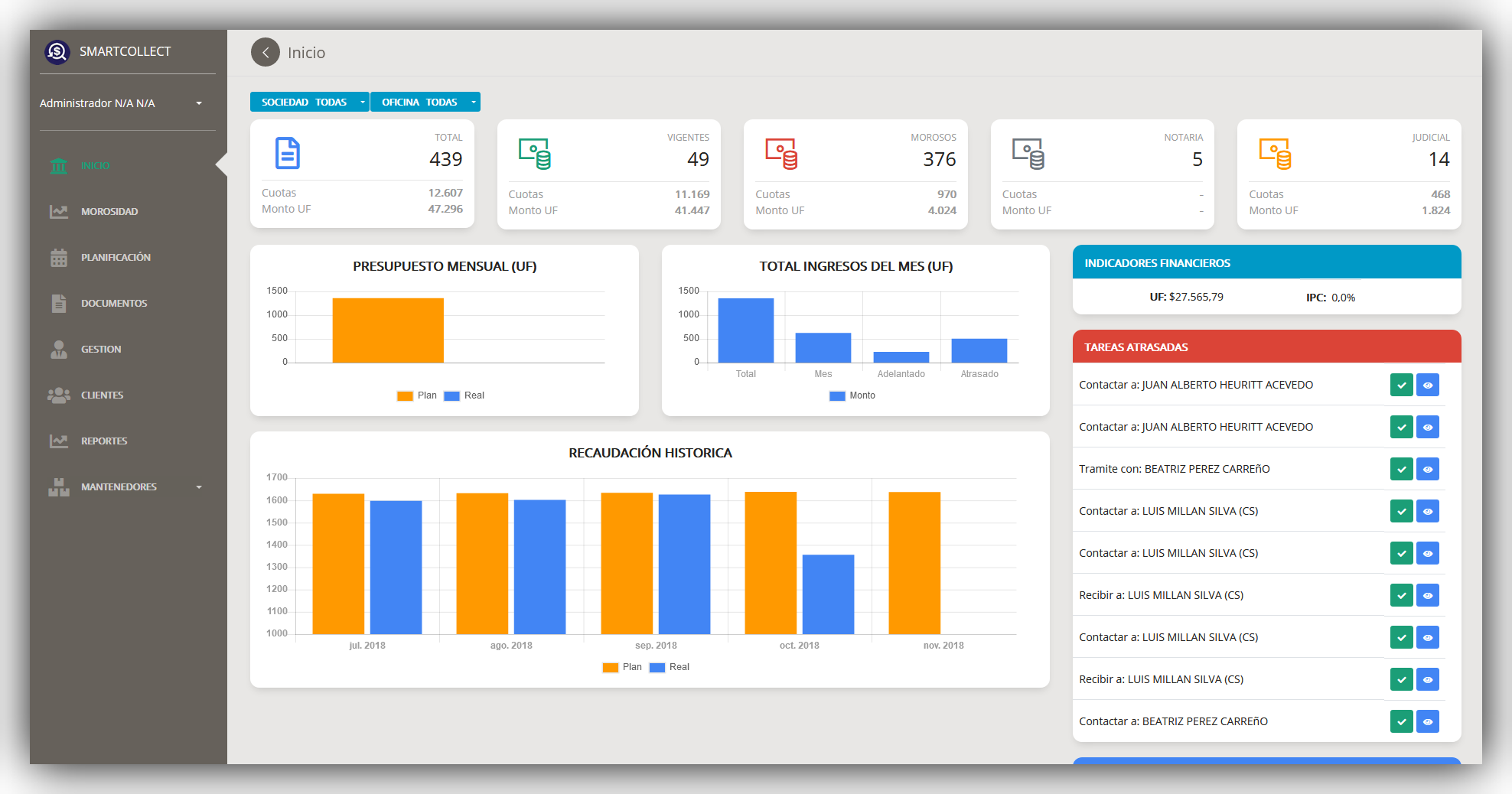
Task: Click the back arrow next to Inicio
Action: 266,53
